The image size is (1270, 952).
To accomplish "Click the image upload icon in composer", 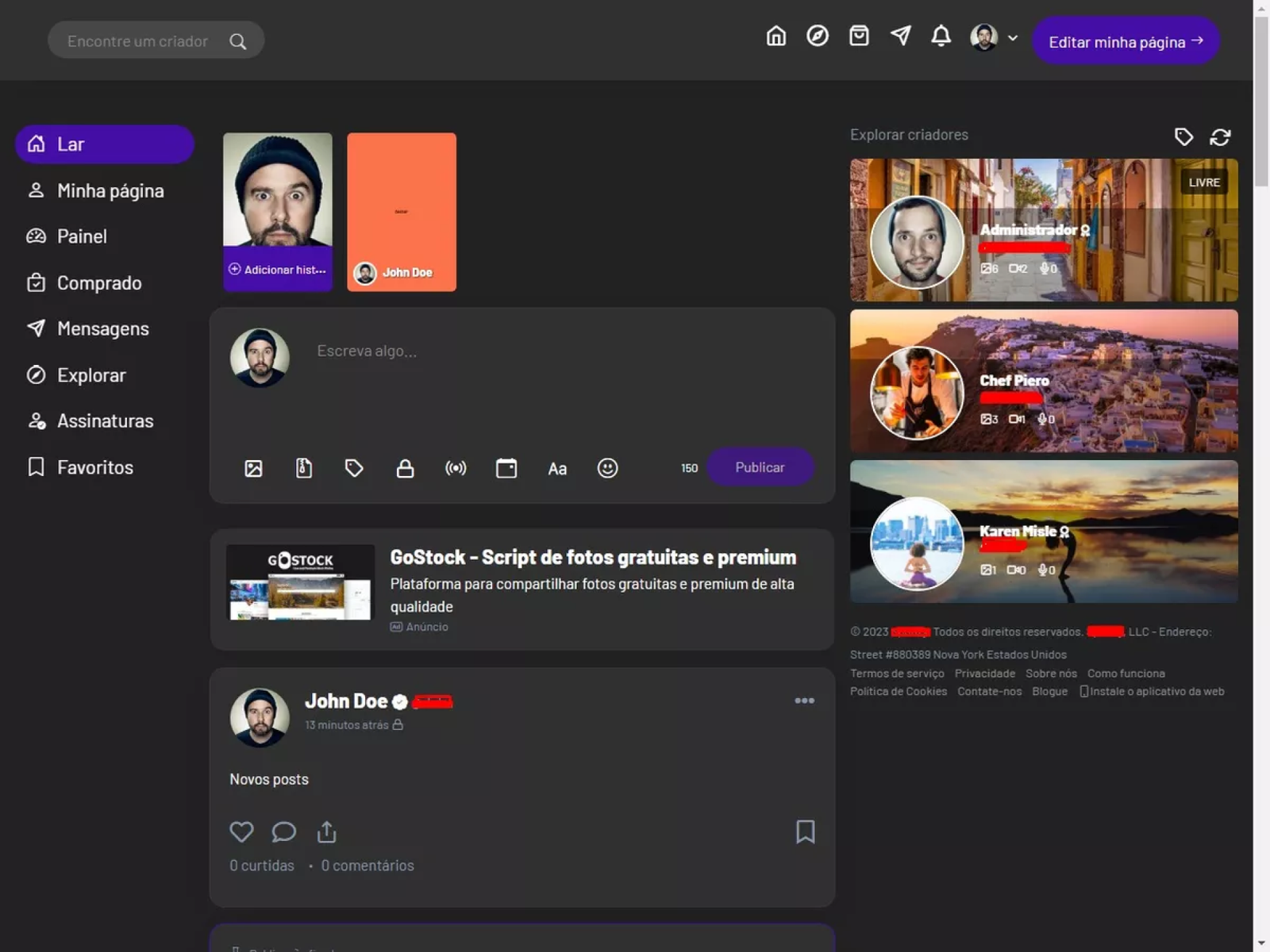I will click(x=253, y=469).
